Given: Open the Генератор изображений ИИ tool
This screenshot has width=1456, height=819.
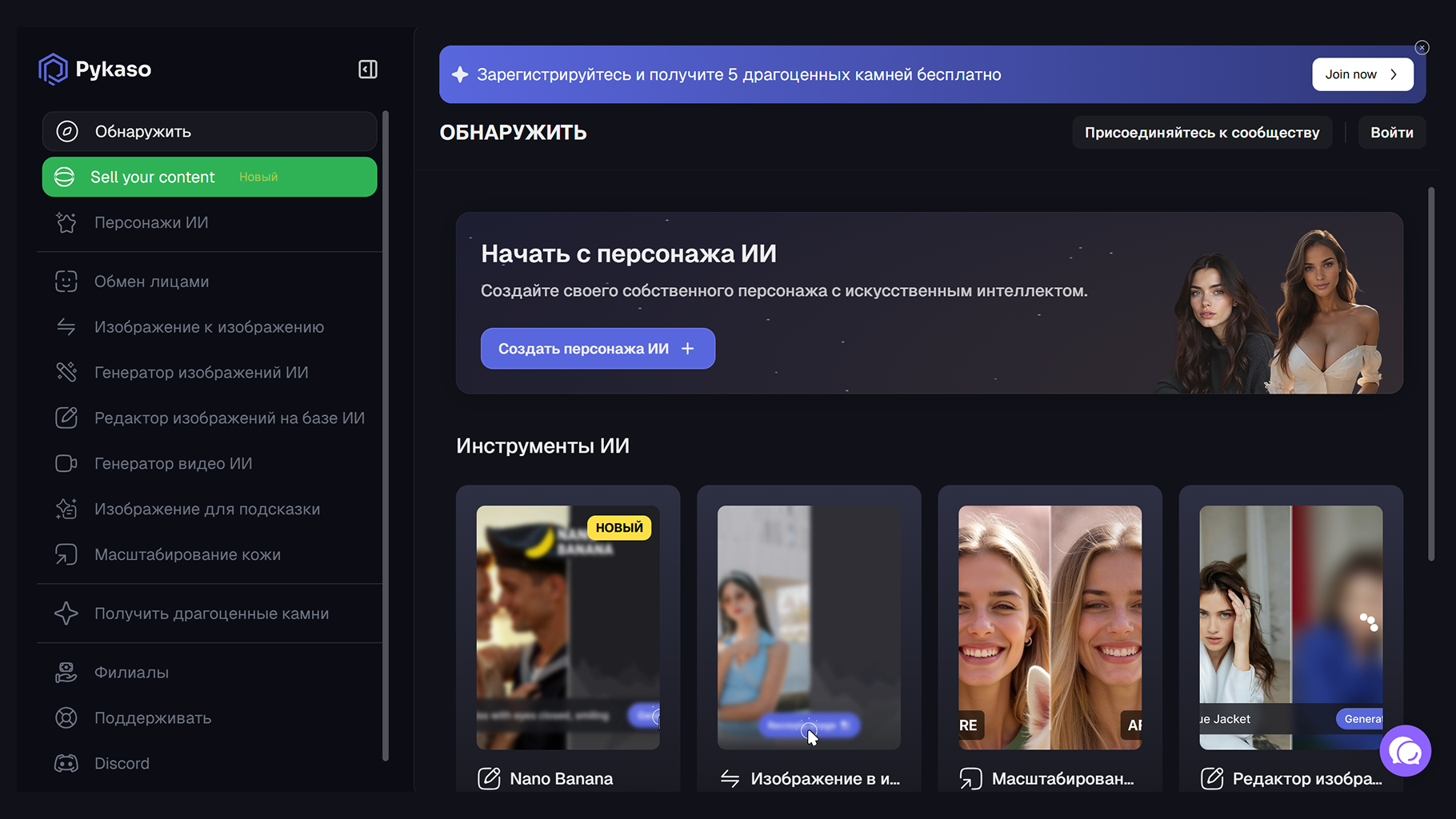Looking at the screenshot, I should click(x=67, y=372).
